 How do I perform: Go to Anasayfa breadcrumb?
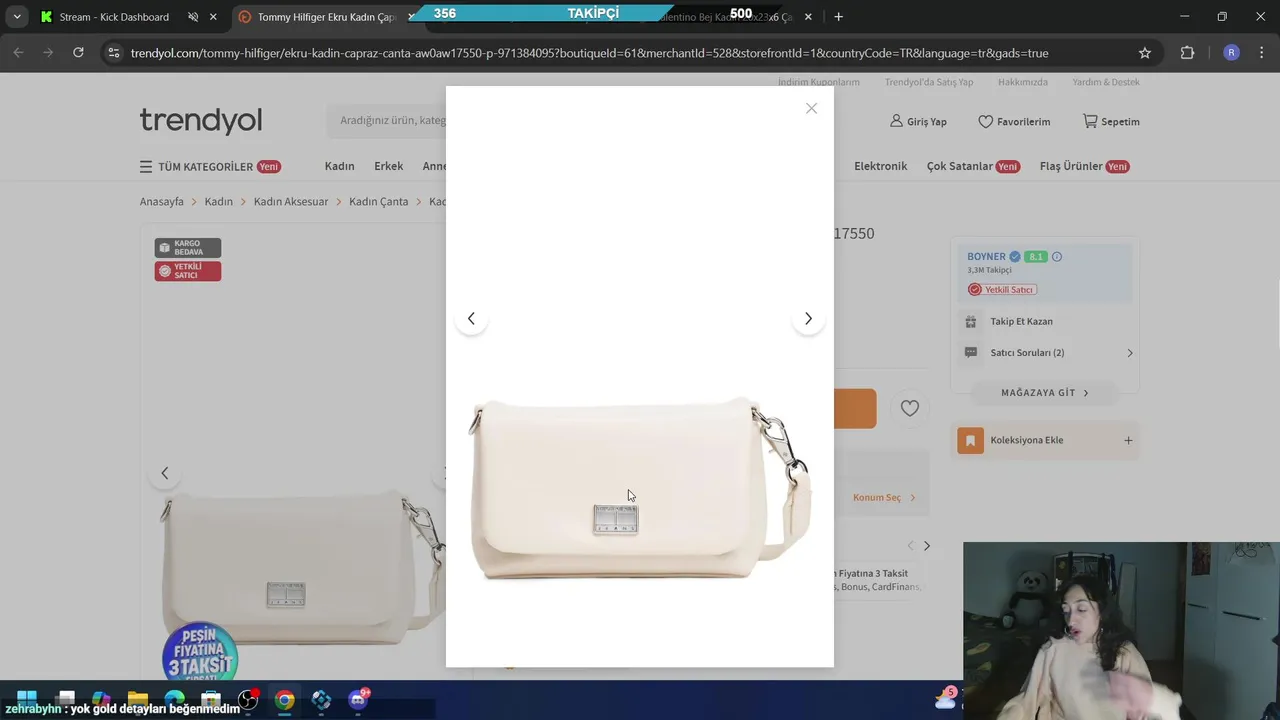[x=162, y=201]
